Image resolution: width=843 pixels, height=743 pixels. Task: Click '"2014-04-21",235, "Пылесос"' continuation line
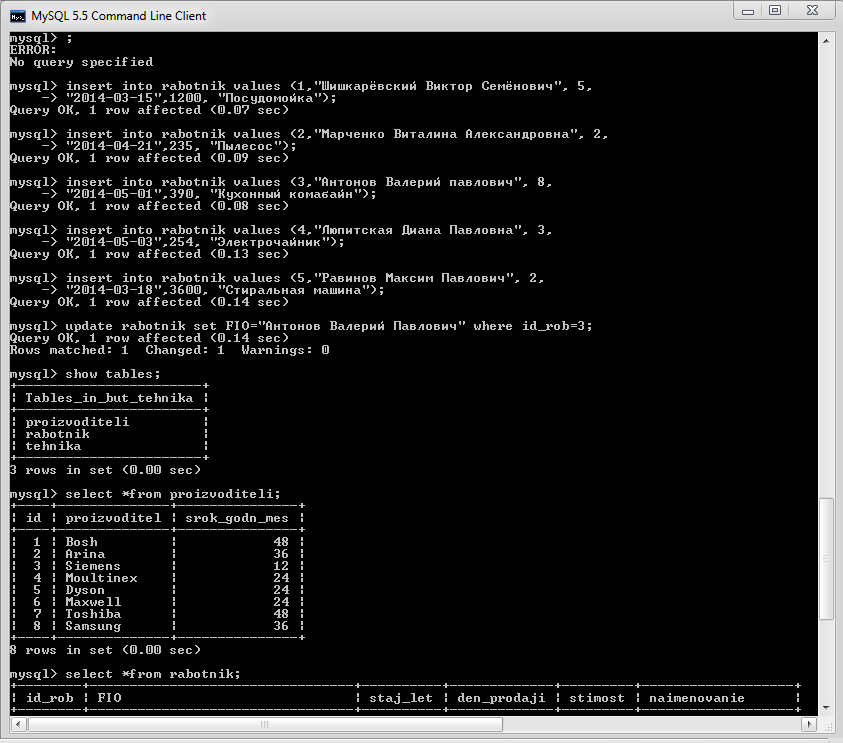tap(169, 146)
